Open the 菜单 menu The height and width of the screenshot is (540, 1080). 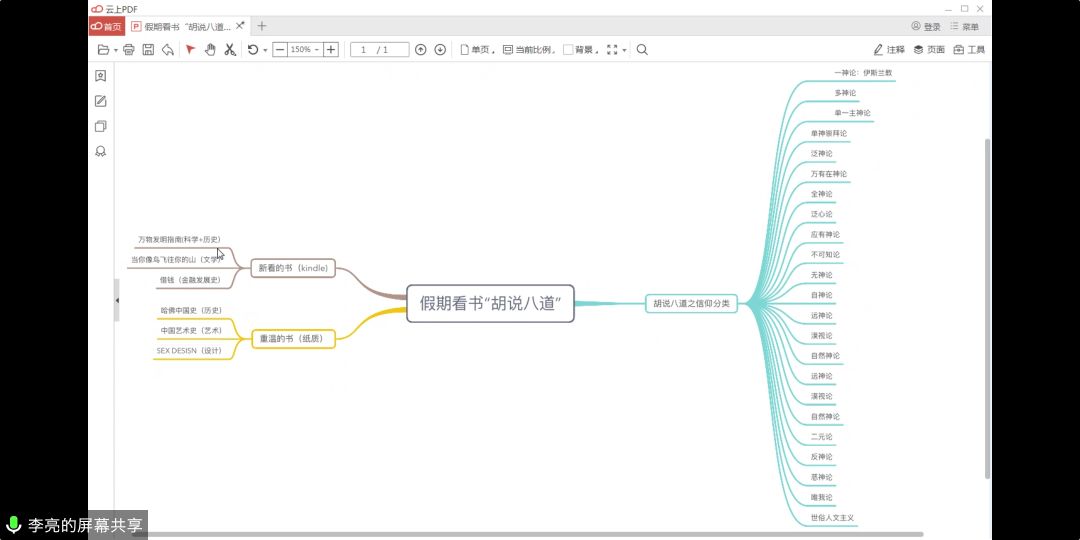tap(965, 27)
